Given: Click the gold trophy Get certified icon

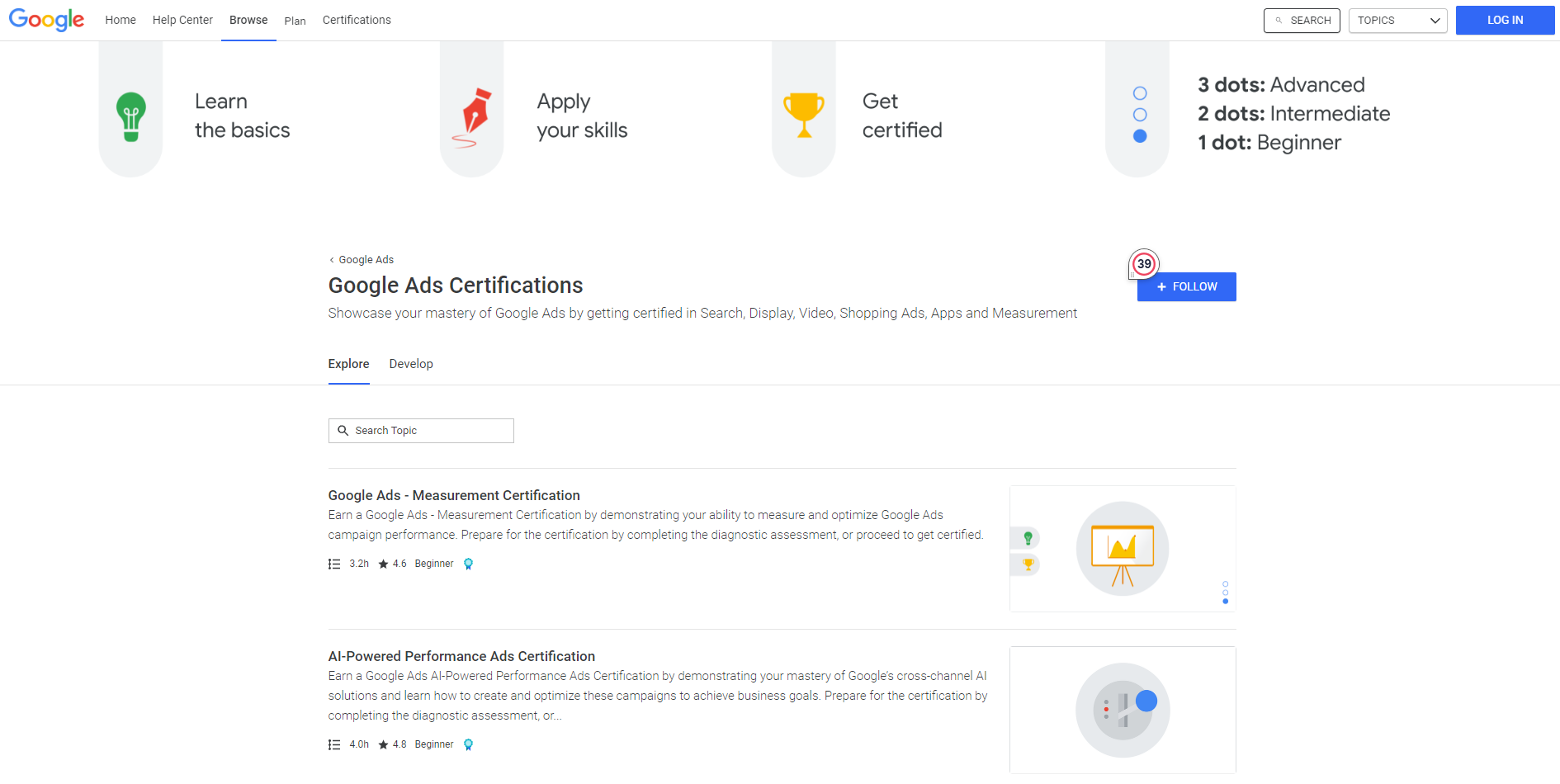Looking at the screenshot, I should pyautogui.click(x=804, y=115).
